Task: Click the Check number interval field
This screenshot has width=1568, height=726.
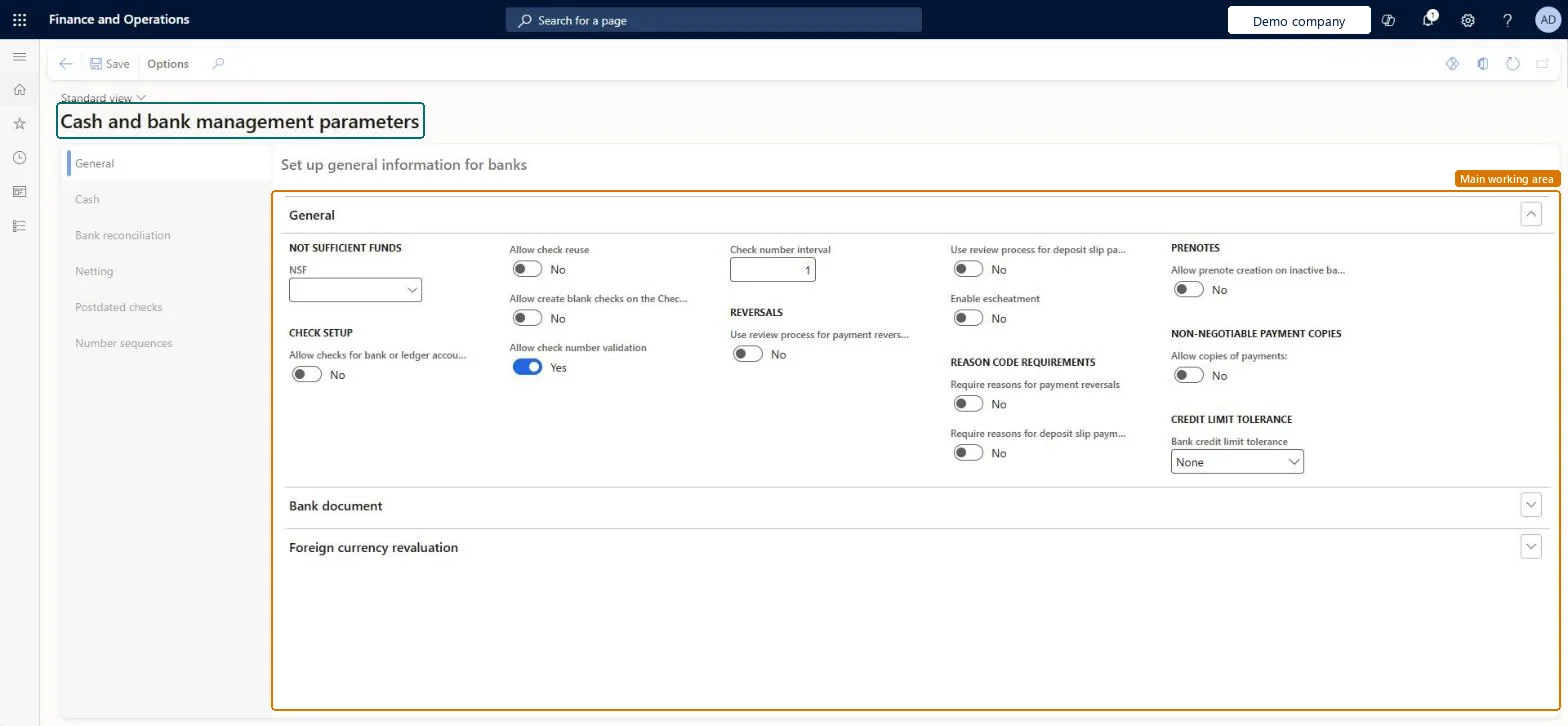Action: 773,270
